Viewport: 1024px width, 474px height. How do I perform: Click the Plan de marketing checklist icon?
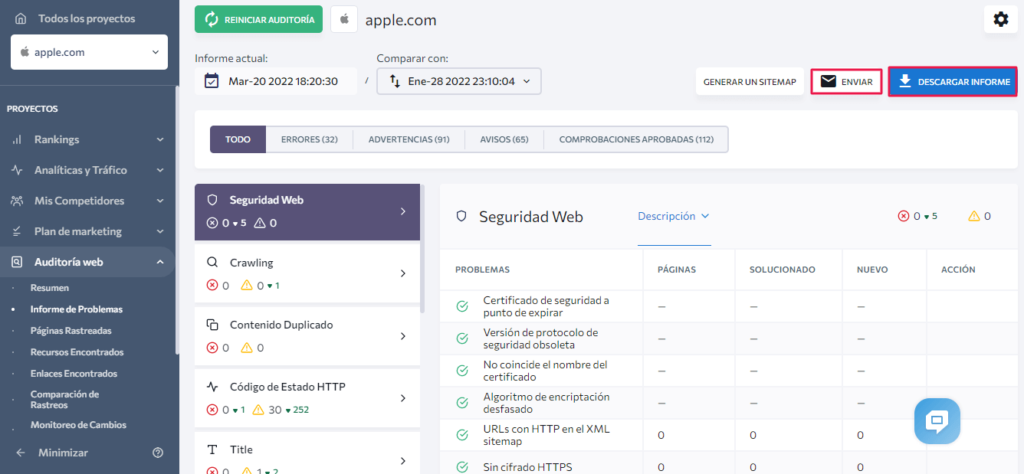(18, 232)
